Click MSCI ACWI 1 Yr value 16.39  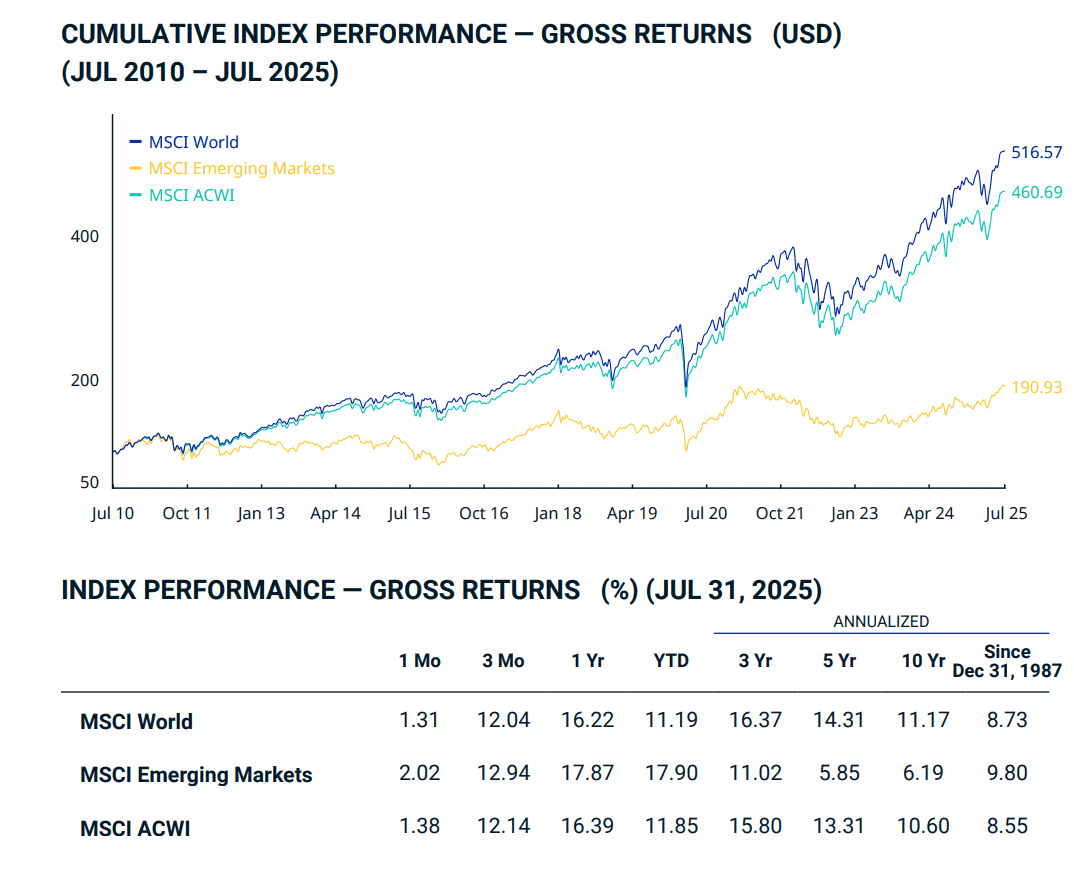(x=588, y=827)
